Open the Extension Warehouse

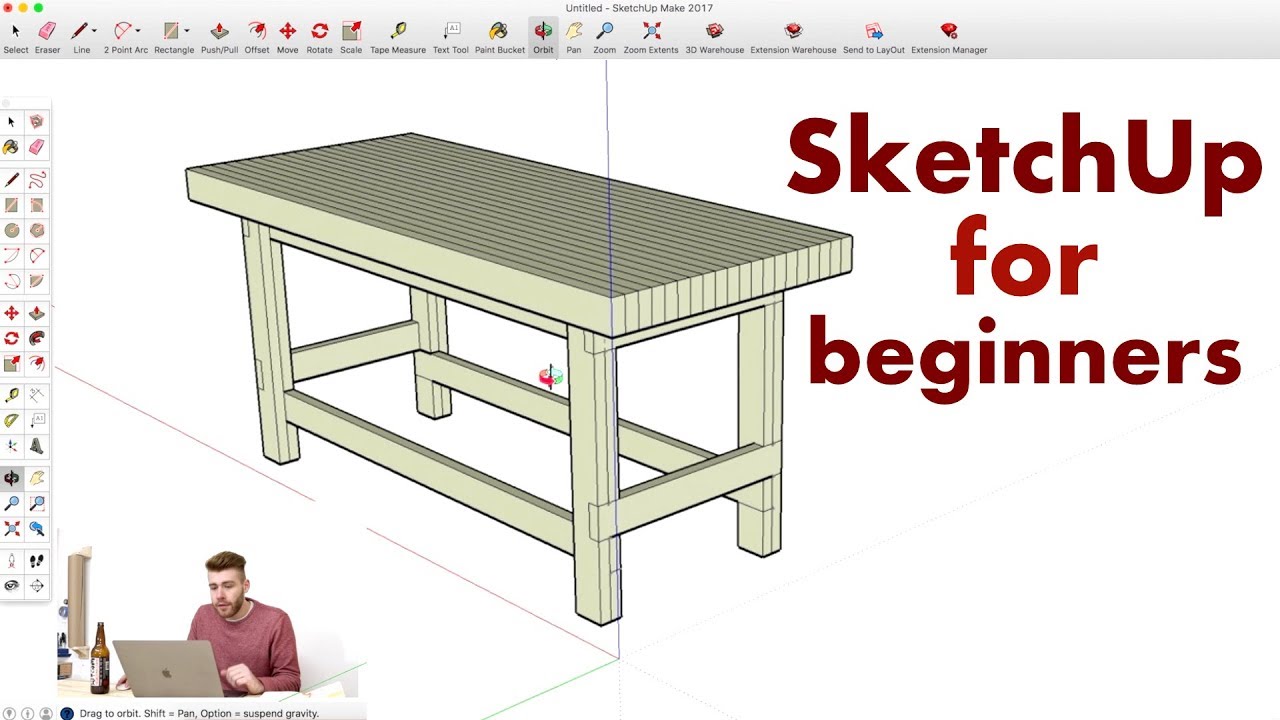793,37
